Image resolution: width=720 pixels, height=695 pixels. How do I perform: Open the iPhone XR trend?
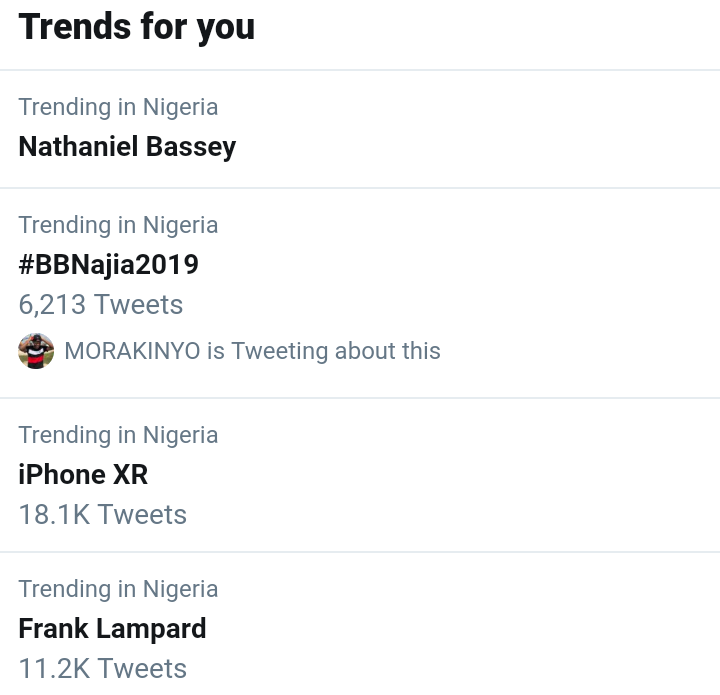click(83, 475)
